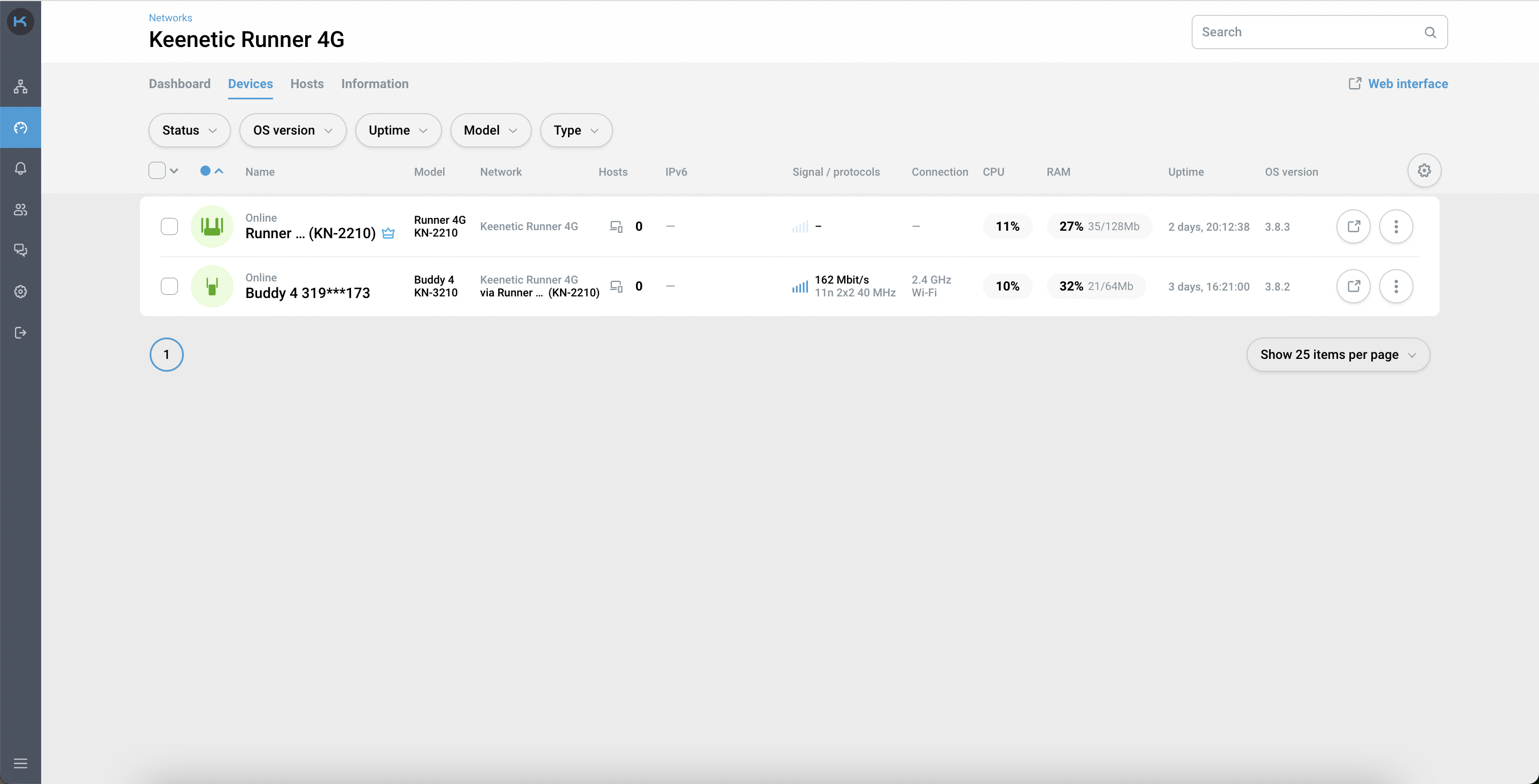
Task: Open more options for Buddy 4 row
Action: coord(1396,286)
